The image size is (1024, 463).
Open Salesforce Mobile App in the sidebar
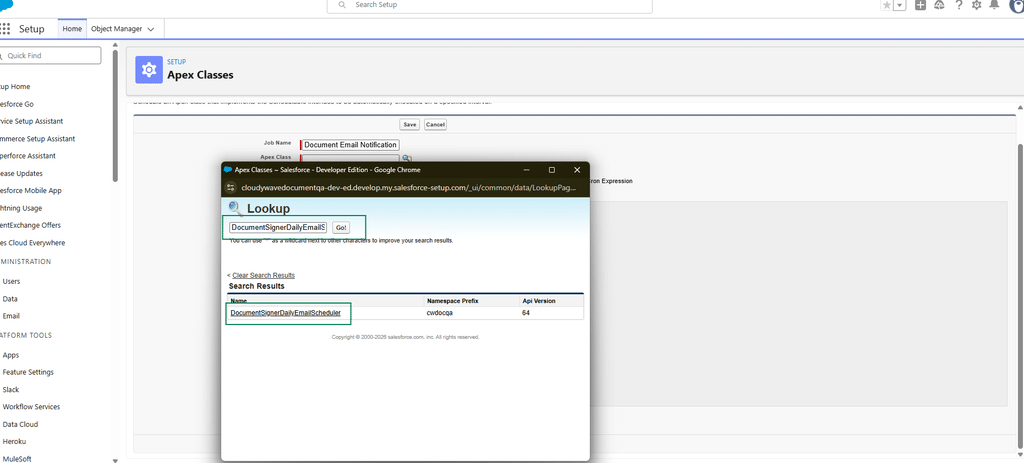(31, 191)
